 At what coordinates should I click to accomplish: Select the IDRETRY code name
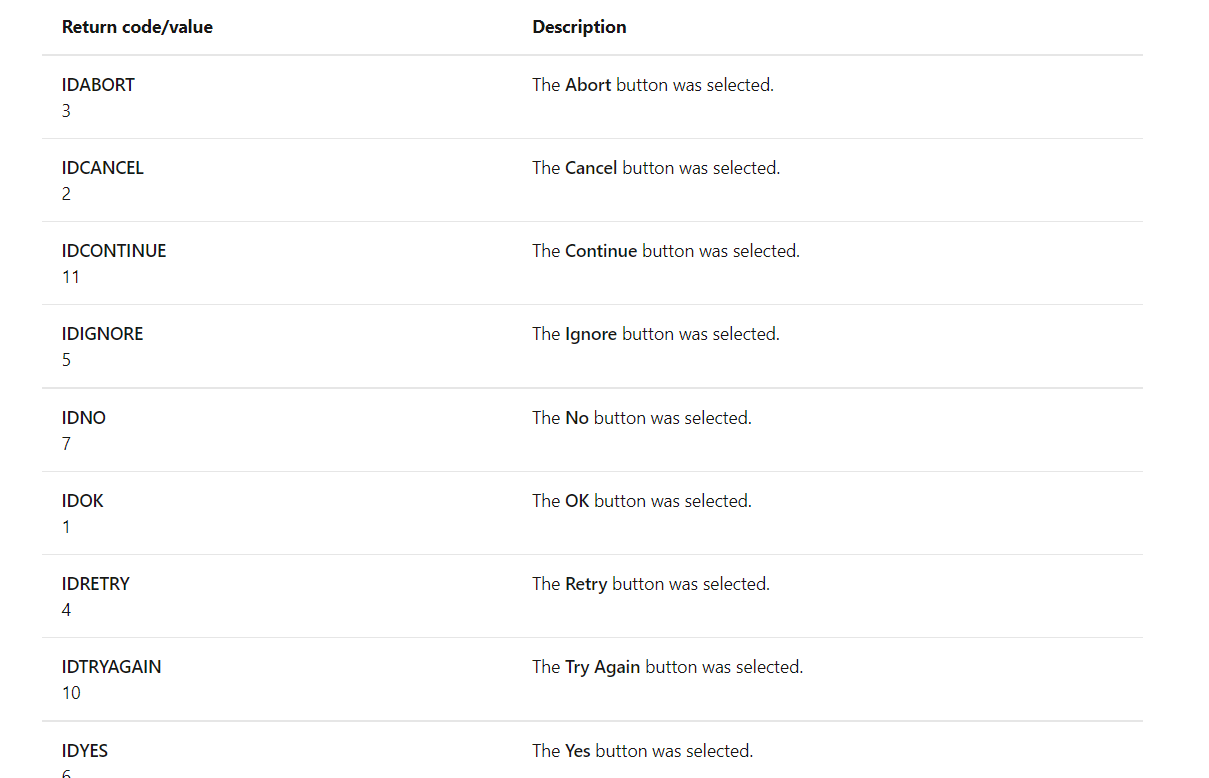(96, 584)
